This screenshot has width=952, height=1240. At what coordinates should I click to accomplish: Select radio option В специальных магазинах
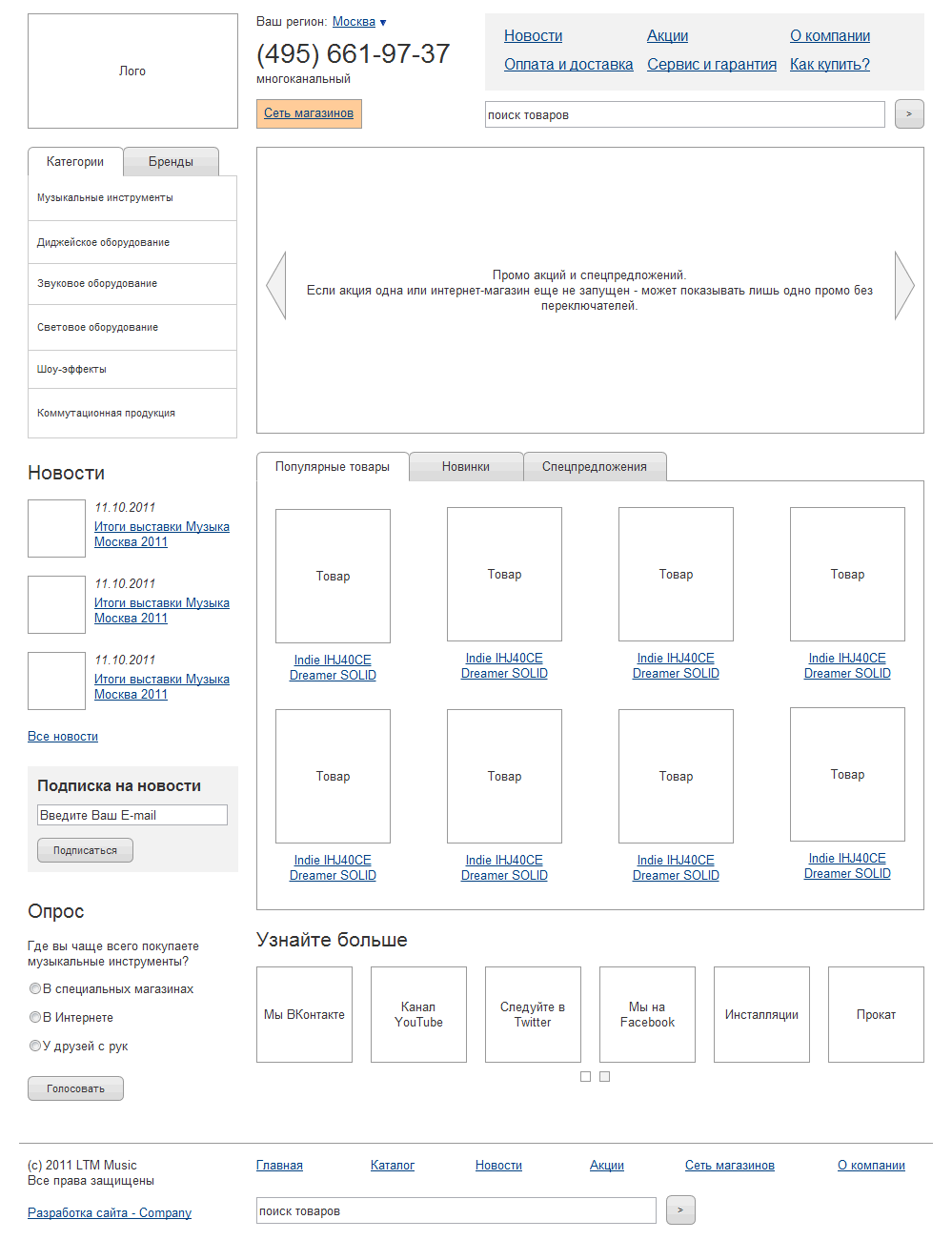click(35, 989)
